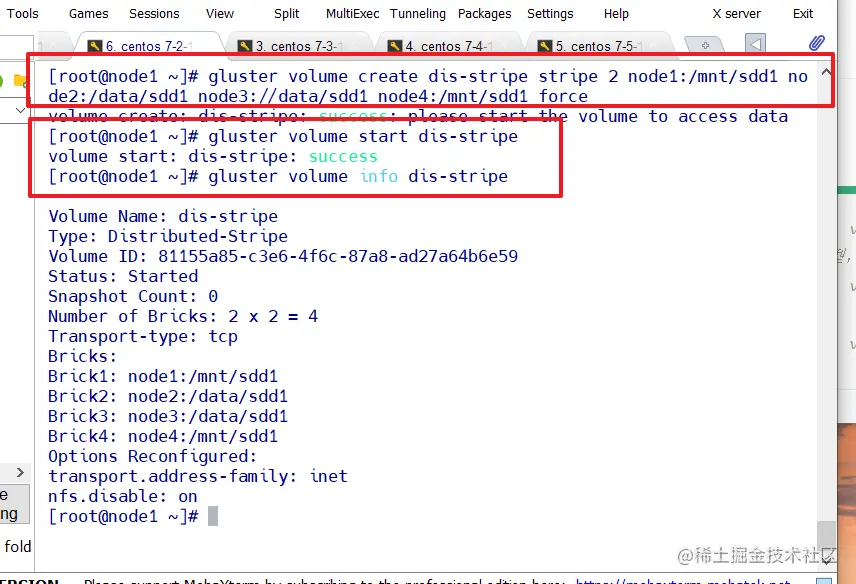
Task: Click the 'gluster volume info dis-stripe' command
Action: [x=358, y=176]
